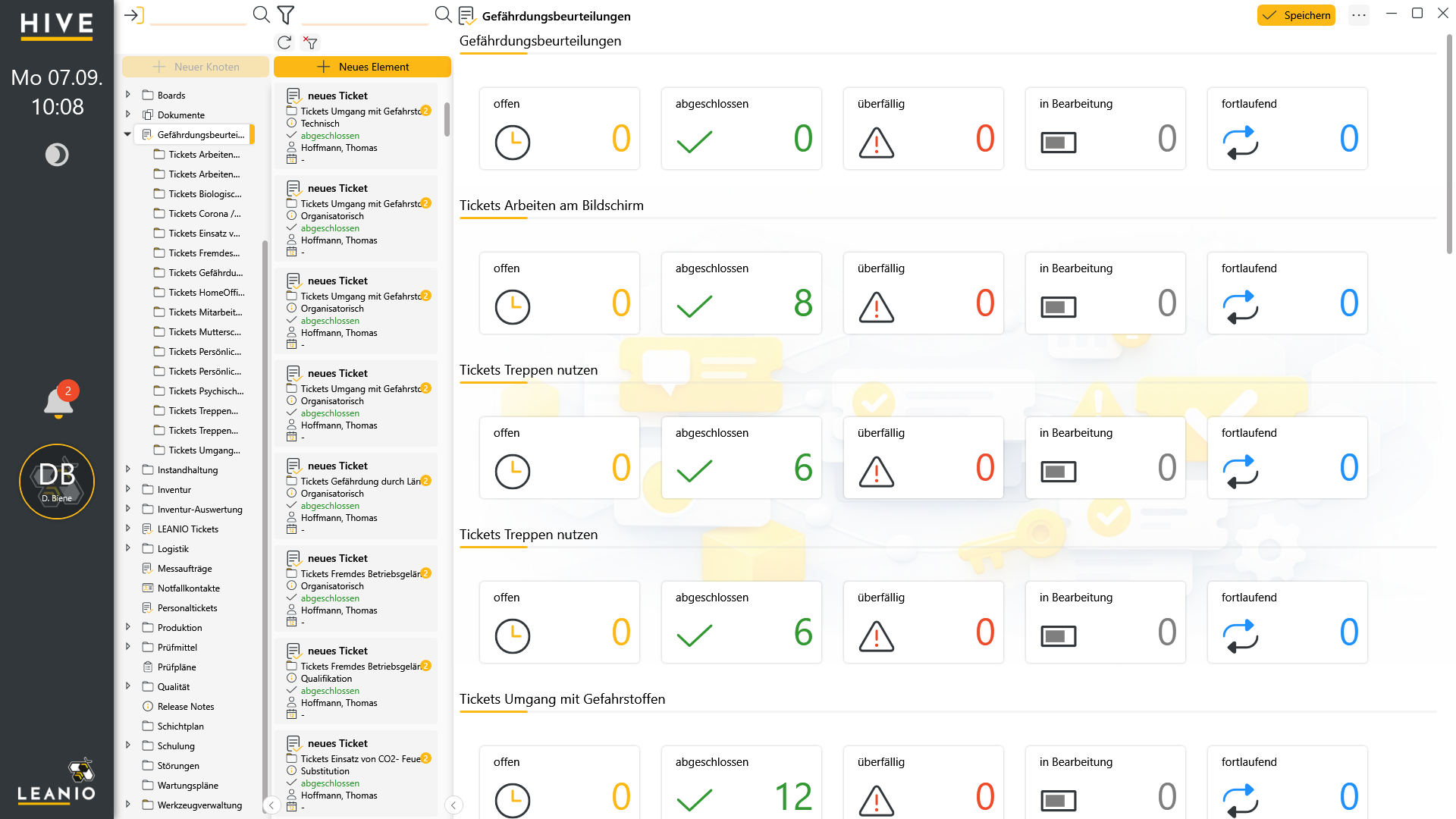This screenshot has height=819, width=1456.
Task: Click Neues Element button
Action: 362,67
